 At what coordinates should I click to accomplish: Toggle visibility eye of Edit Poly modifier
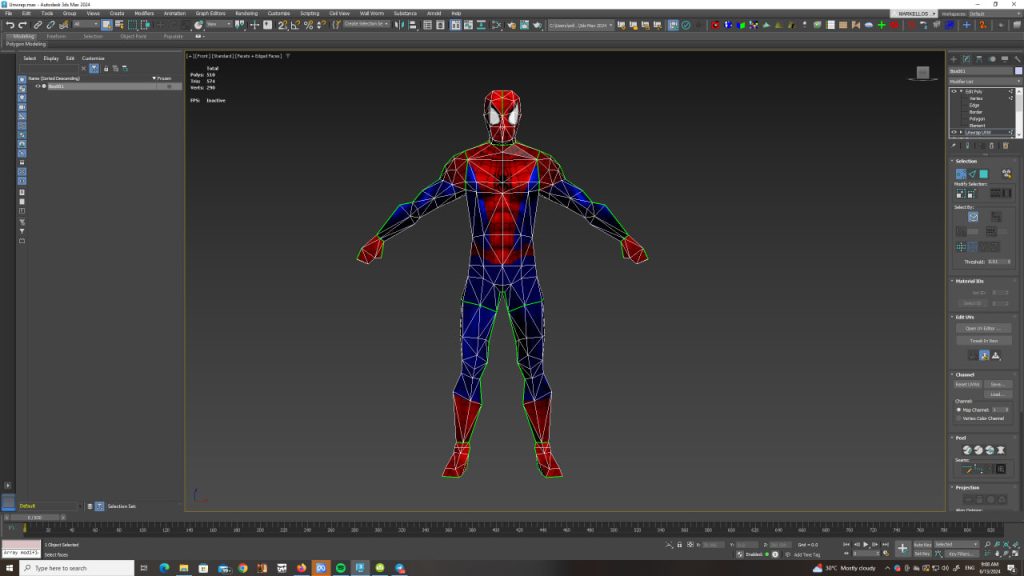point(953,91)
